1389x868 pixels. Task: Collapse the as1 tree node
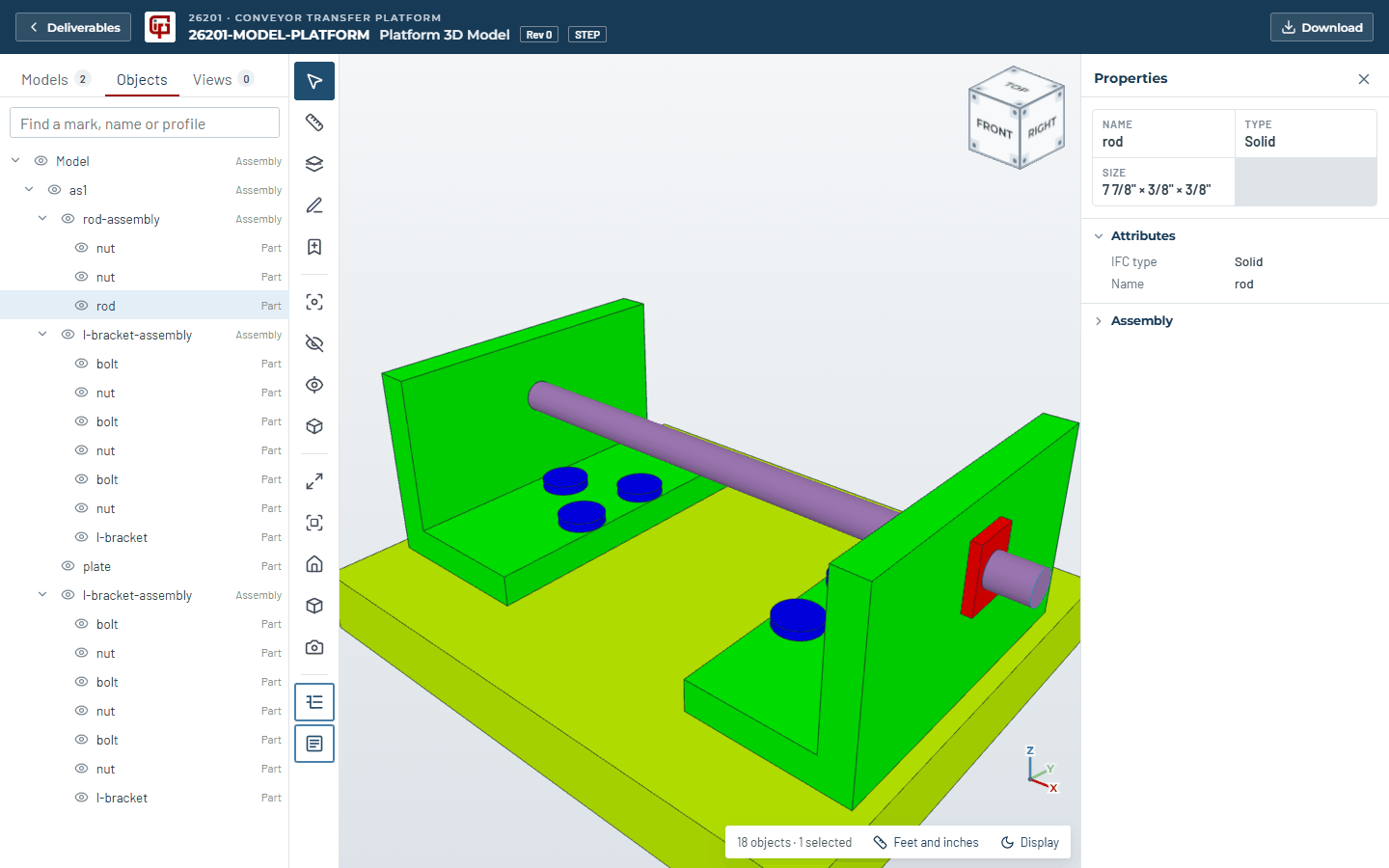tap(29, 189)
